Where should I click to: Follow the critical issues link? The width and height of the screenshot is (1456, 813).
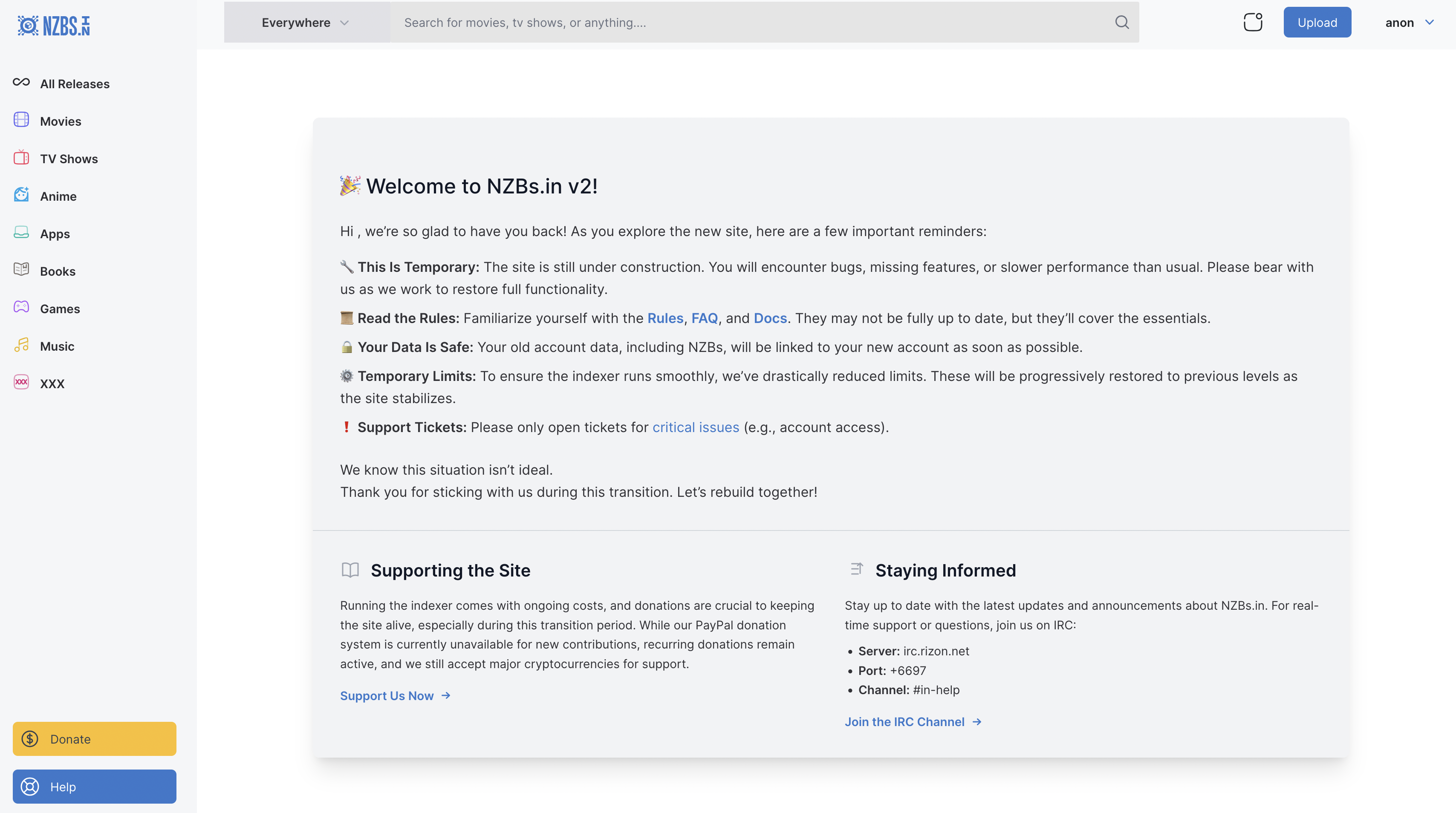pos(696,427)
